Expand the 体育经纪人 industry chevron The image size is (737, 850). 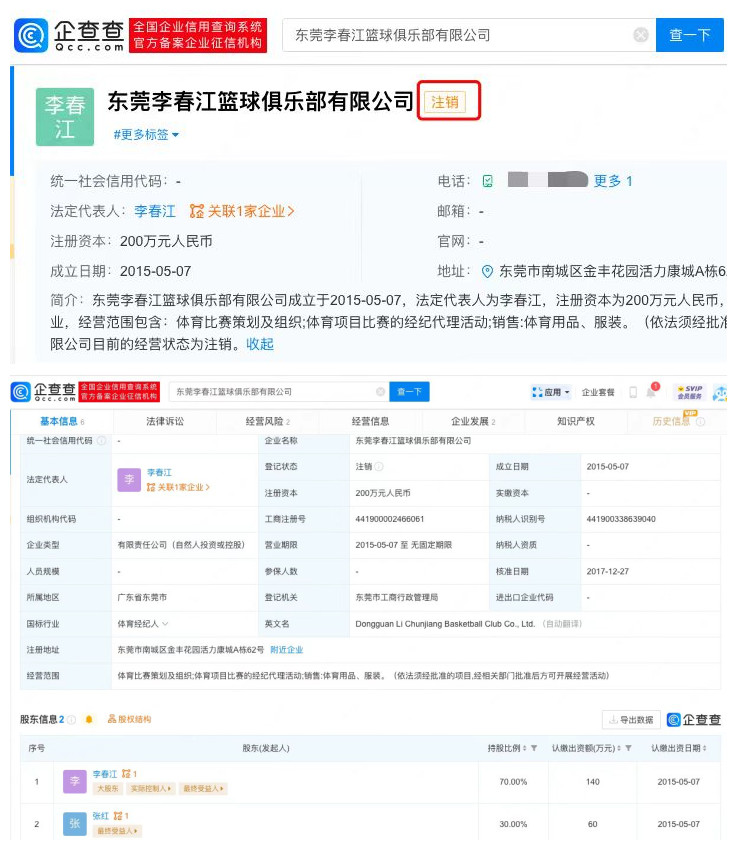(165, 624)
